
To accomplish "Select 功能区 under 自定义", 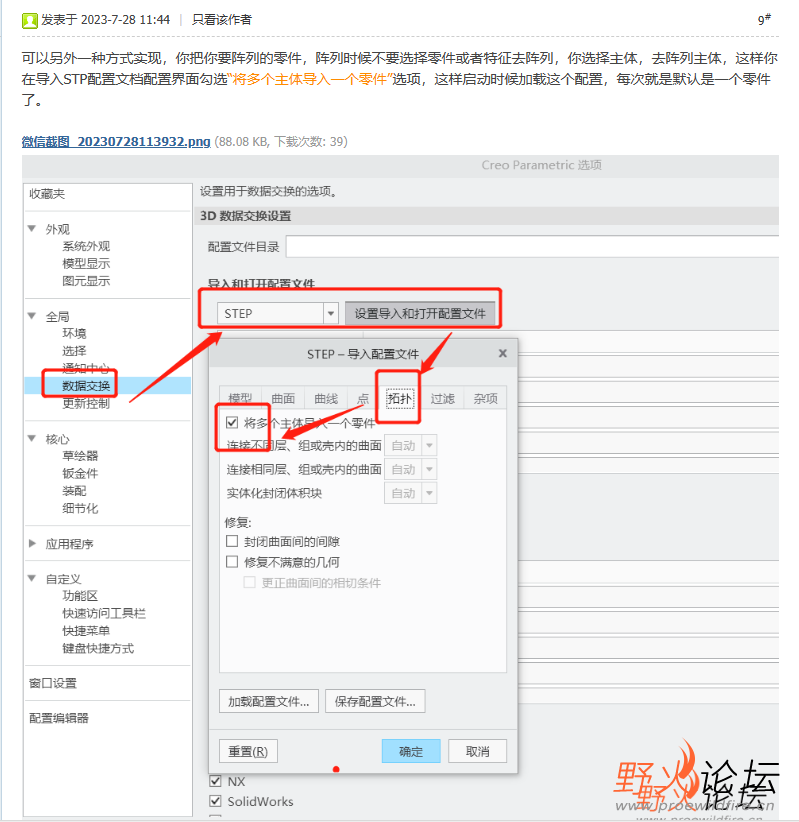I will coord(80,596).
